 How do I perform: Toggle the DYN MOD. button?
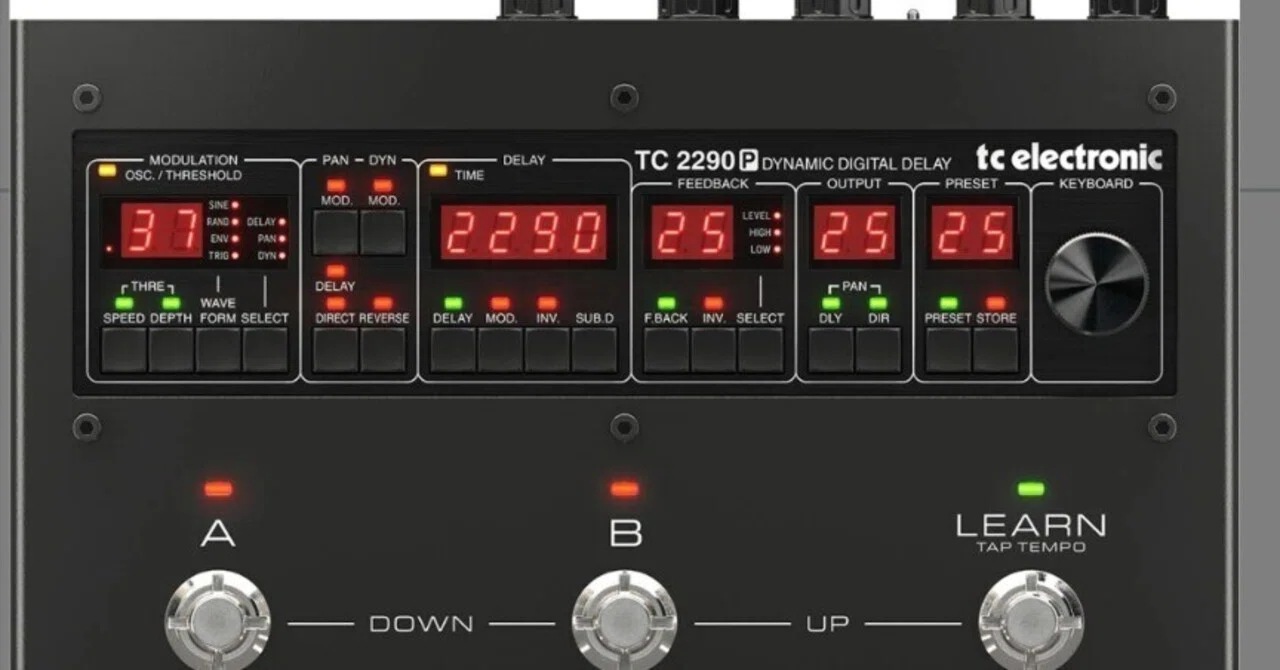coord(382,232)
